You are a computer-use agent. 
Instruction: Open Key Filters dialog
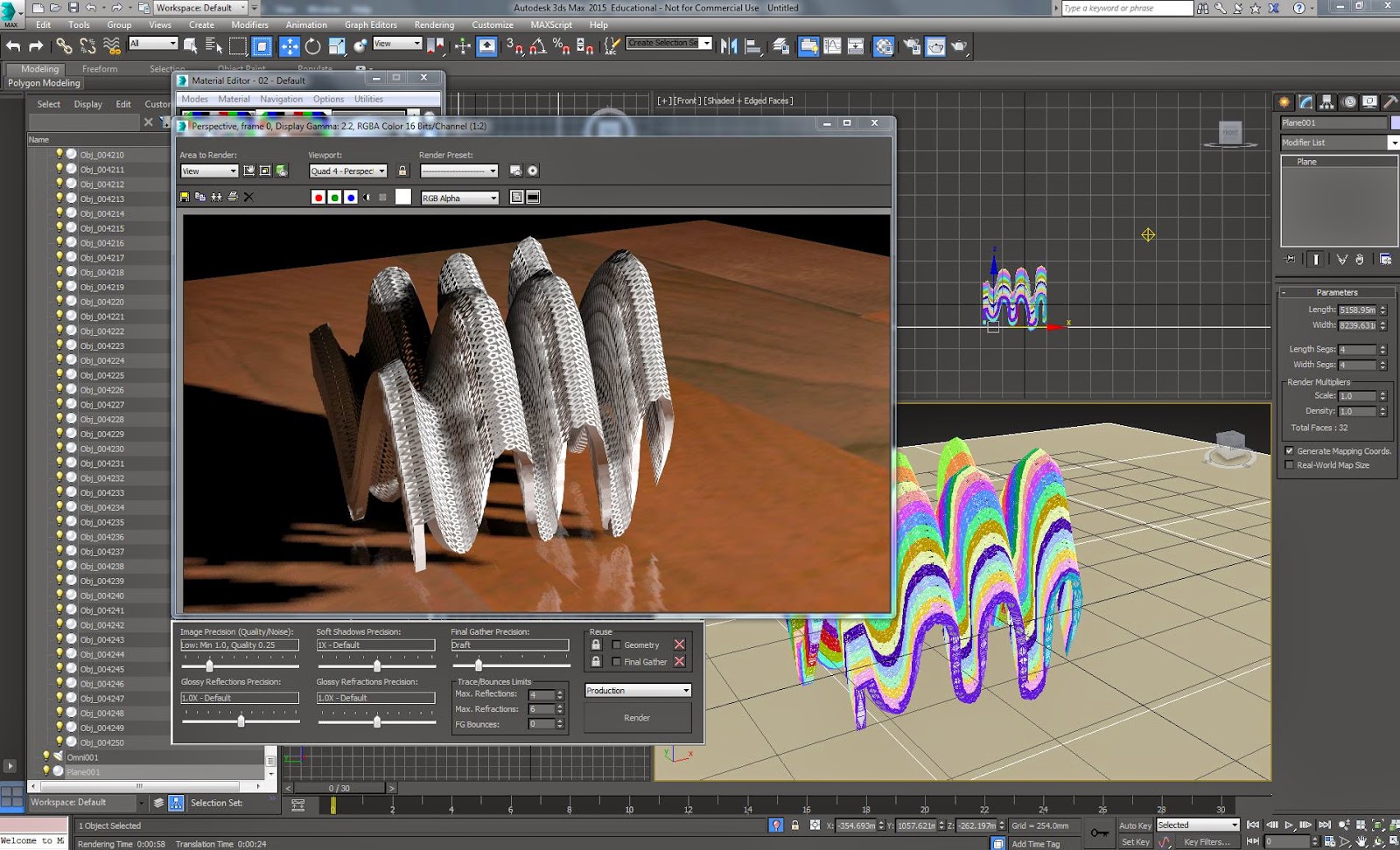click(1207, 841)
